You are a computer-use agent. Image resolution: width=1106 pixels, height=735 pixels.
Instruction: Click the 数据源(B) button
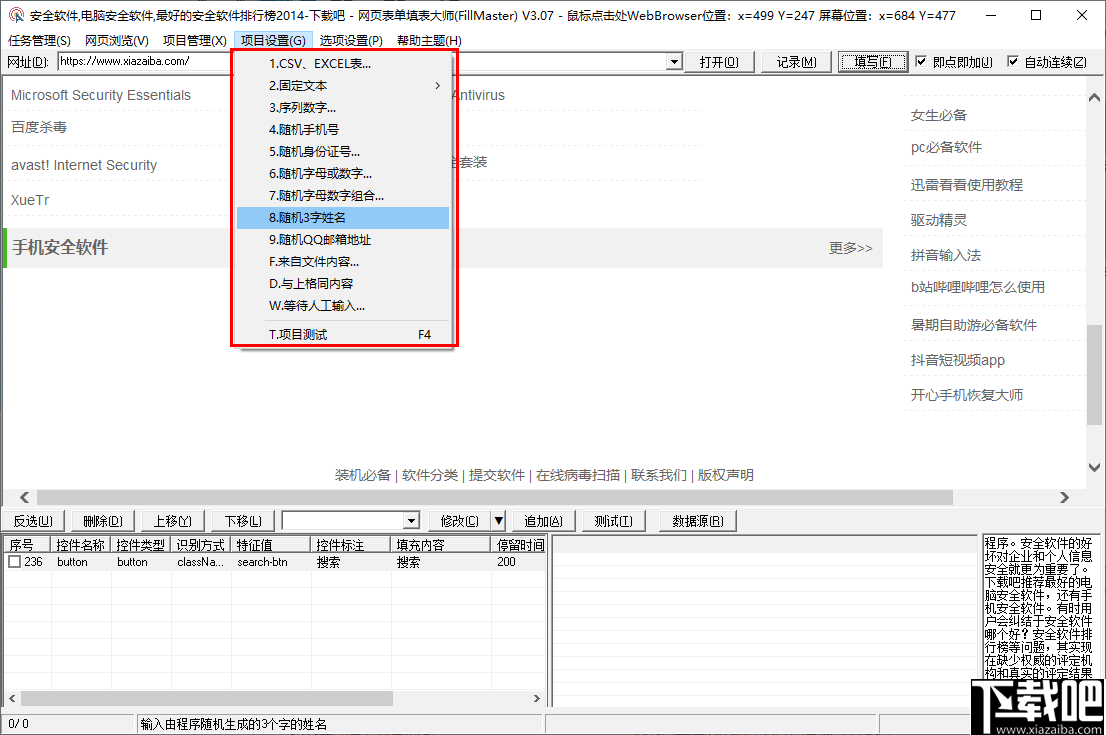click(697, 520)
